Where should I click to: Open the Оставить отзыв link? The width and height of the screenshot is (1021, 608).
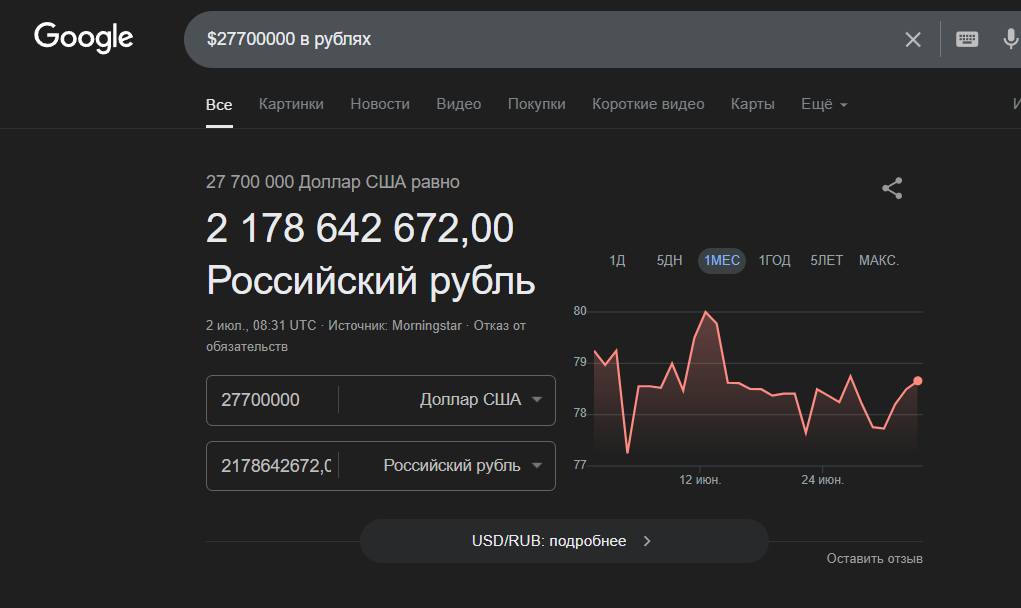click(x=874, y=559)
